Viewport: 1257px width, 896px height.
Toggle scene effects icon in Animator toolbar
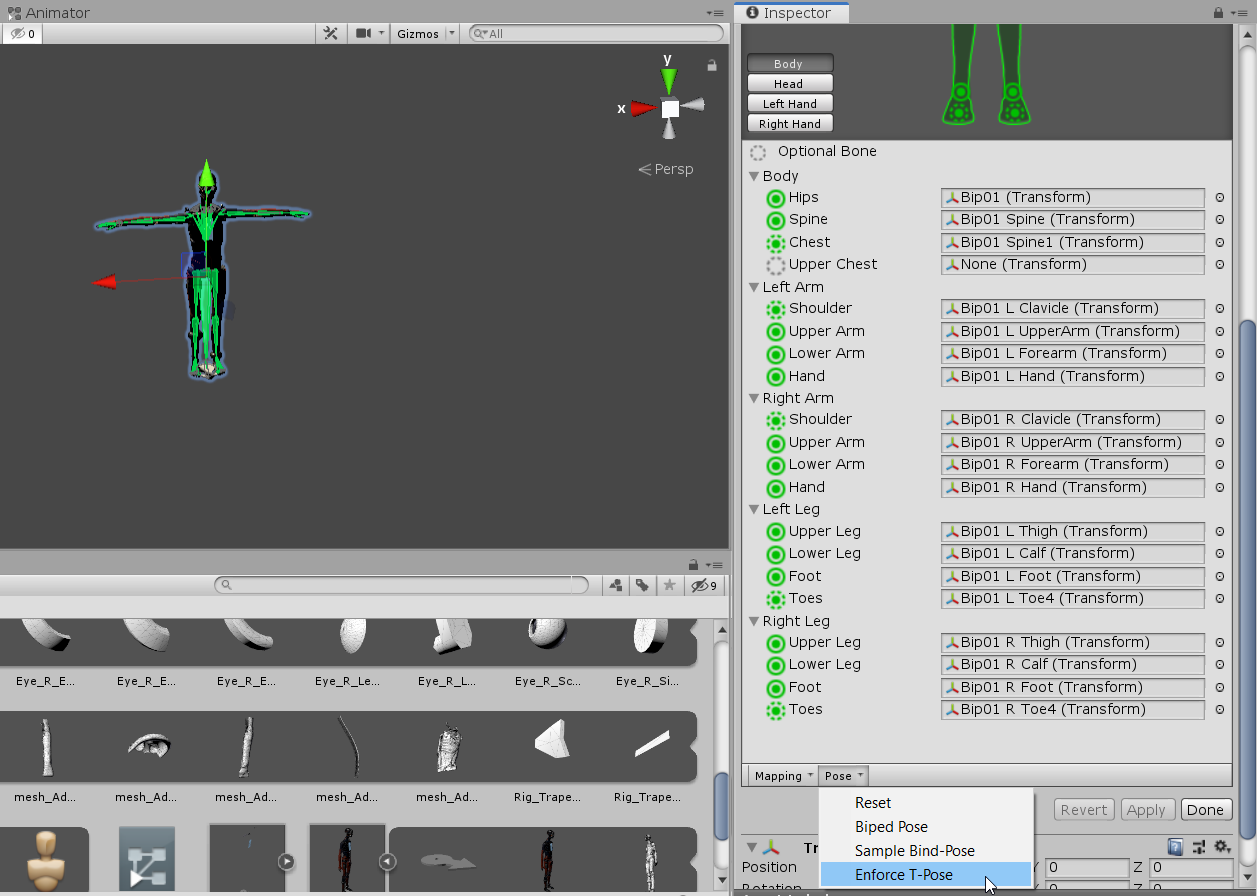point(330,34)
